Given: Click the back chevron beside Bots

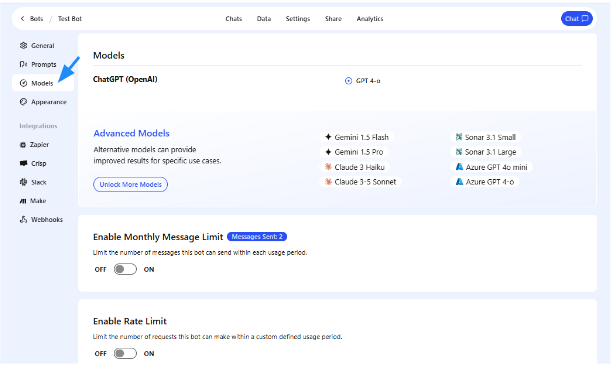Looking at the screenshot, I should 22,18.
